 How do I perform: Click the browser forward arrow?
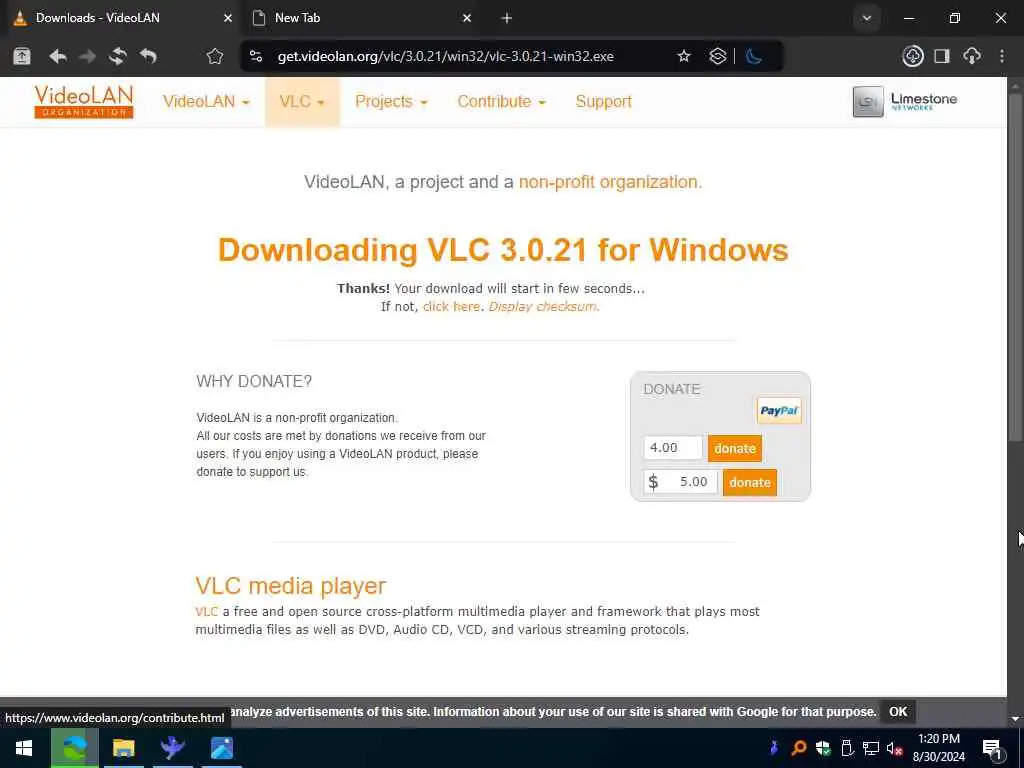pyautogui.click(x=88, y=56)
